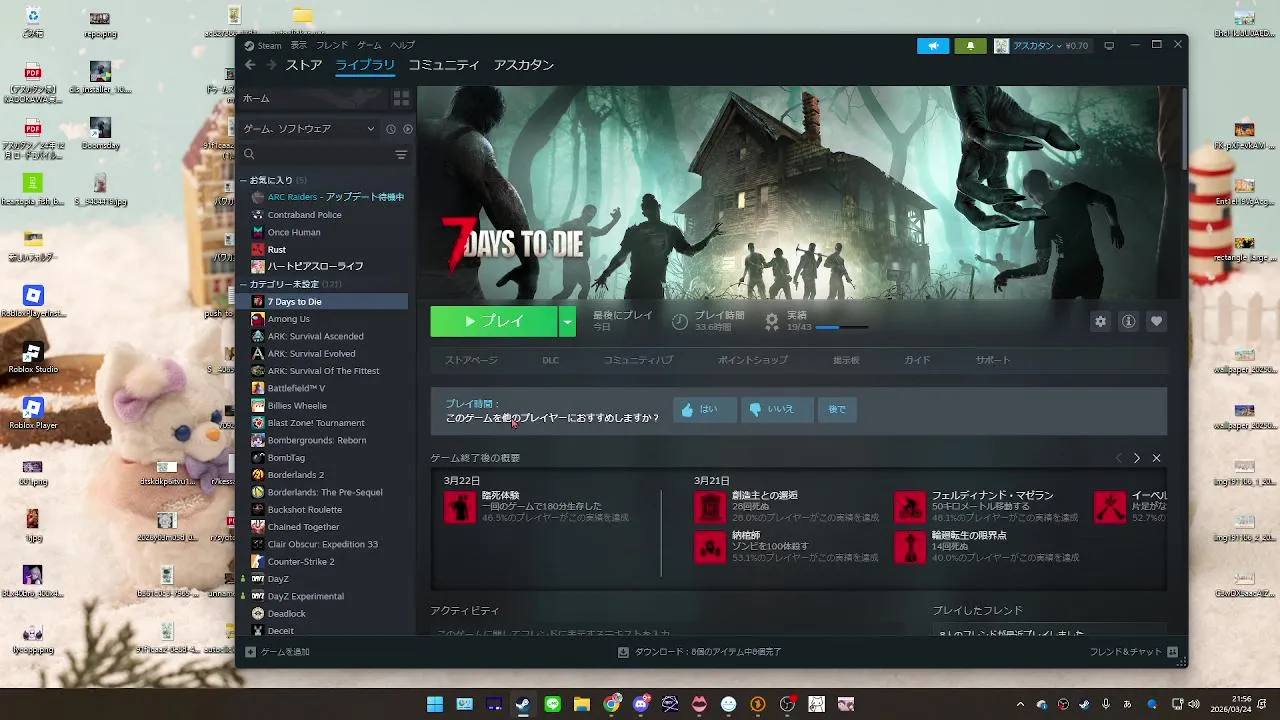Viewport: 1280px width, 720px height.
Task: Show previous post-game summary with left arrow
Action: pos(1119,458)
